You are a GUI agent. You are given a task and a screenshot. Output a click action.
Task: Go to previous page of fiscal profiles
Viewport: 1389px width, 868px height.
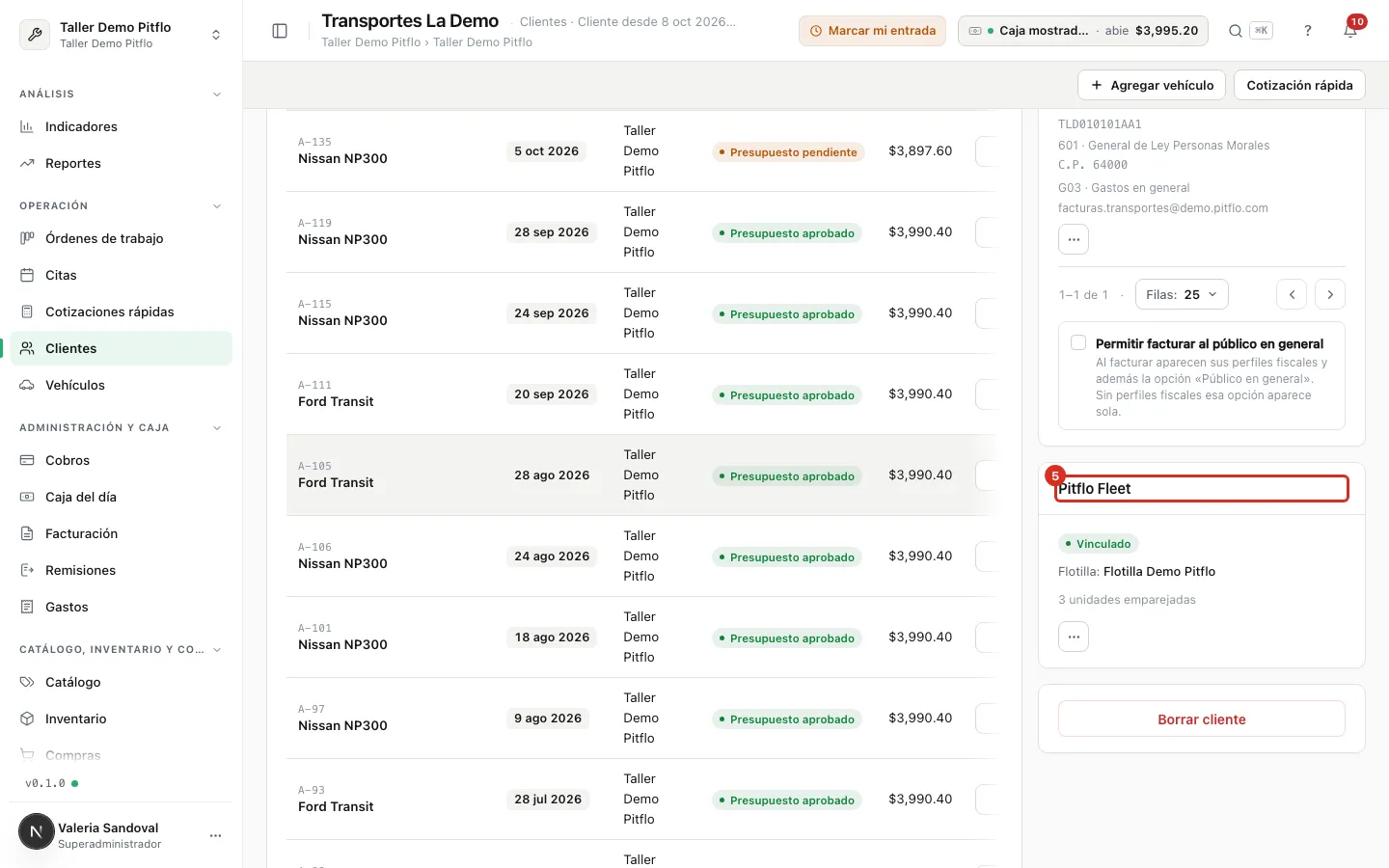[1292, 294]
